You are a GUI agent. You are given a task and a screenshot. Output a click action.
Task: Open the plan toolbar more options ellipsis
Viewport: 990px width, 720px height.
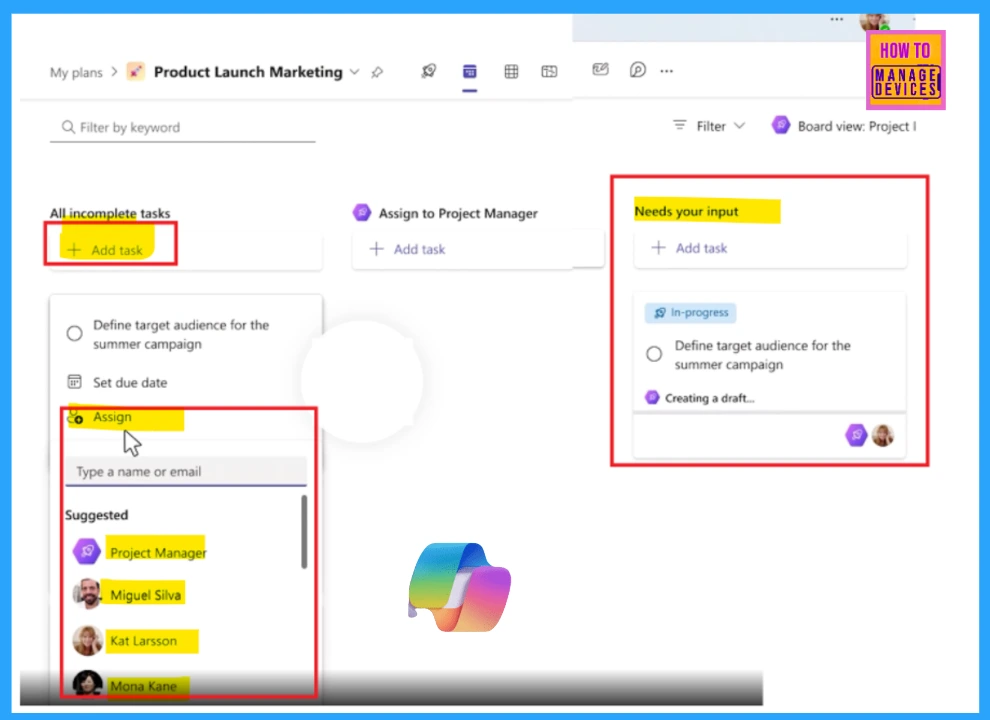coord(667,71)
